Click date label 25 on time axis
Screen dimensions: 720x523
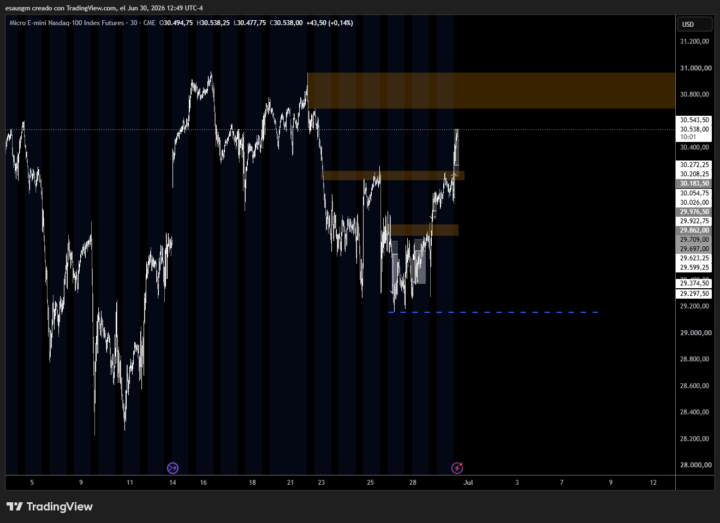[370, 483]
